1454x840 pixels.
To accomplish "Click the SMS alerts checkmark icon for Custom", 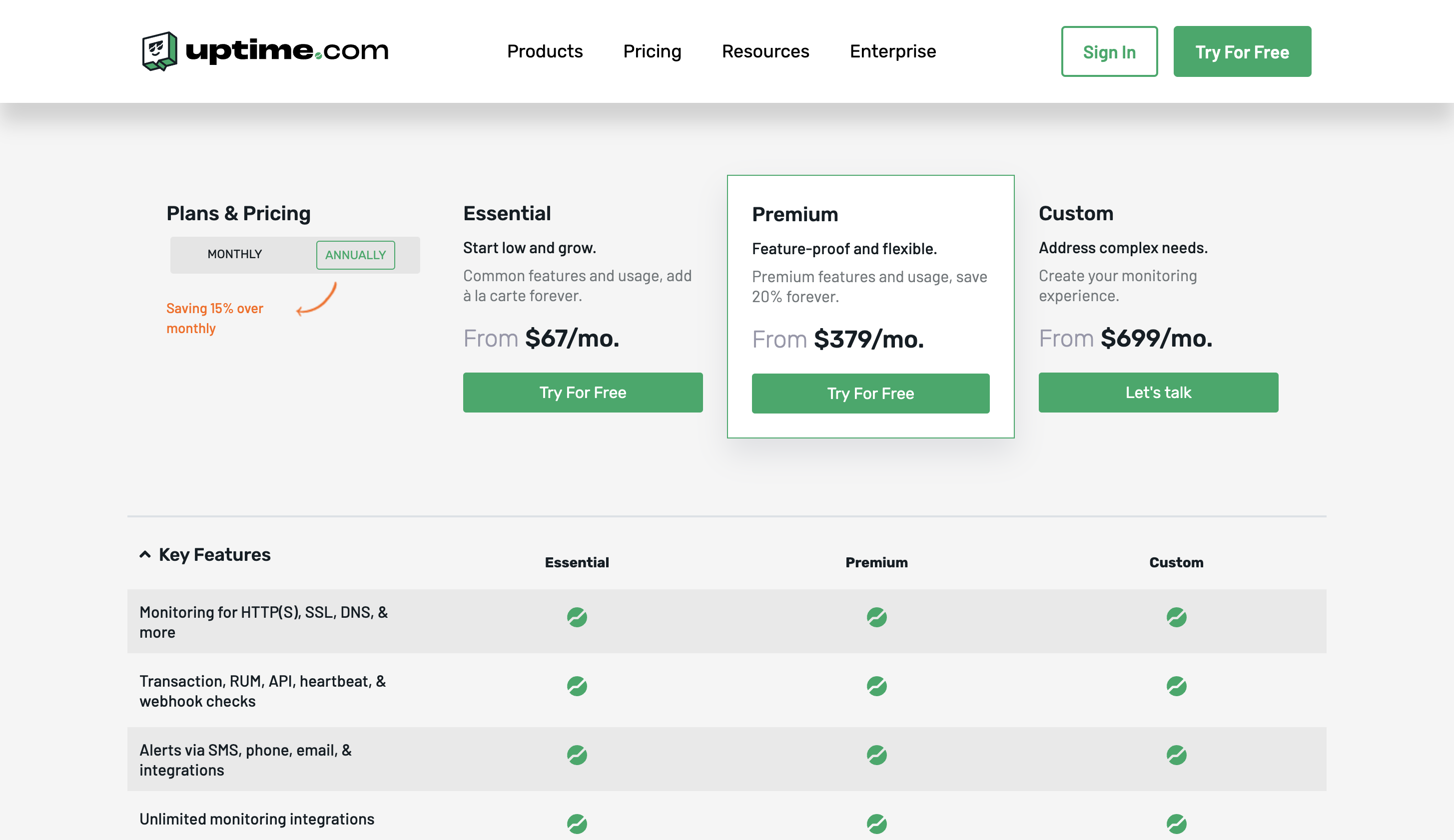I will point(1177,755).
